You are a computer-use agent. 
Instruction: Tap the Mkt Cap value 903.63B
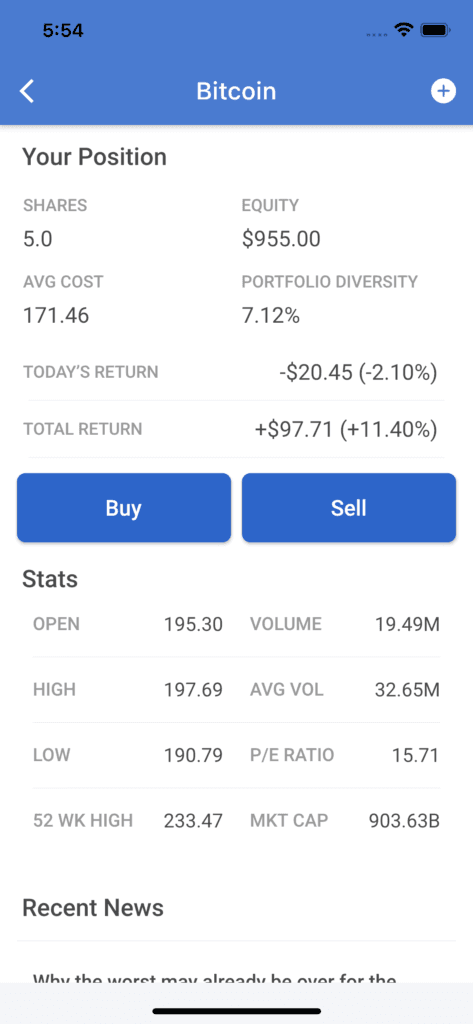coord(404,820)
